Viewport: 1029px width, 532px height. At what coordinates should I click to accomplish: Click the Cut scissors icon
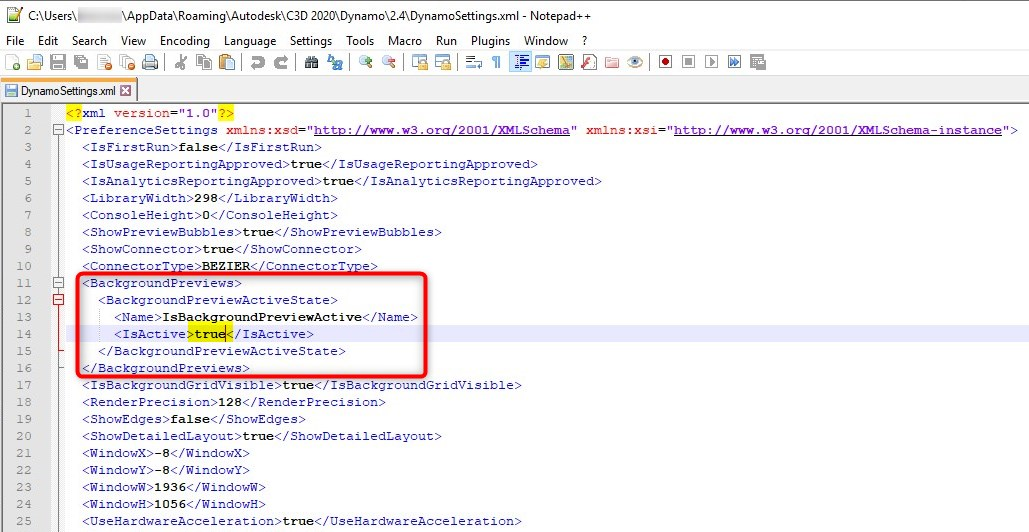click(x=182, y=62)
